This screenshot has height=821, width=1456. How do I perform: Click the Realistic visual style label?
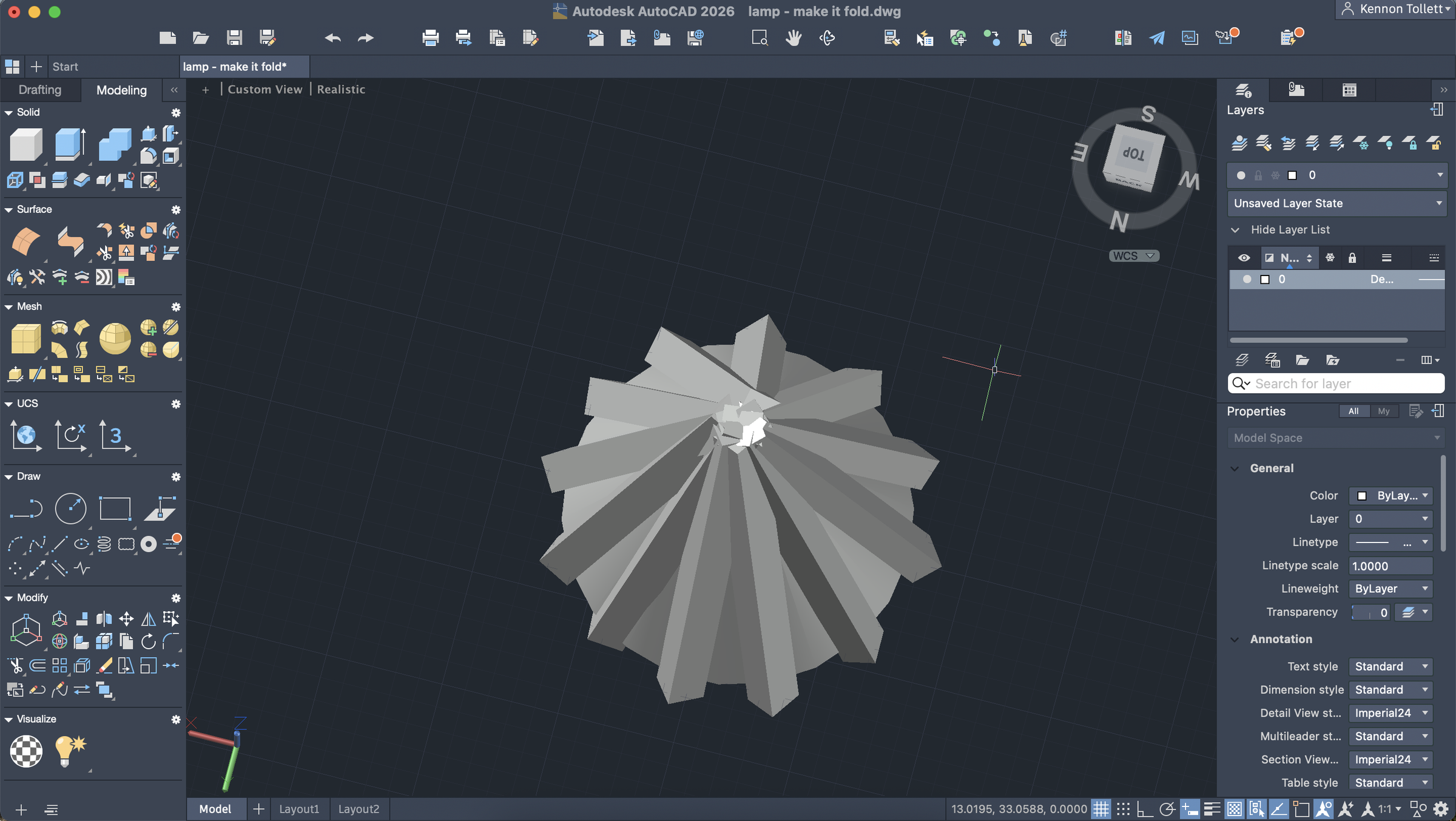coord(341,89)
